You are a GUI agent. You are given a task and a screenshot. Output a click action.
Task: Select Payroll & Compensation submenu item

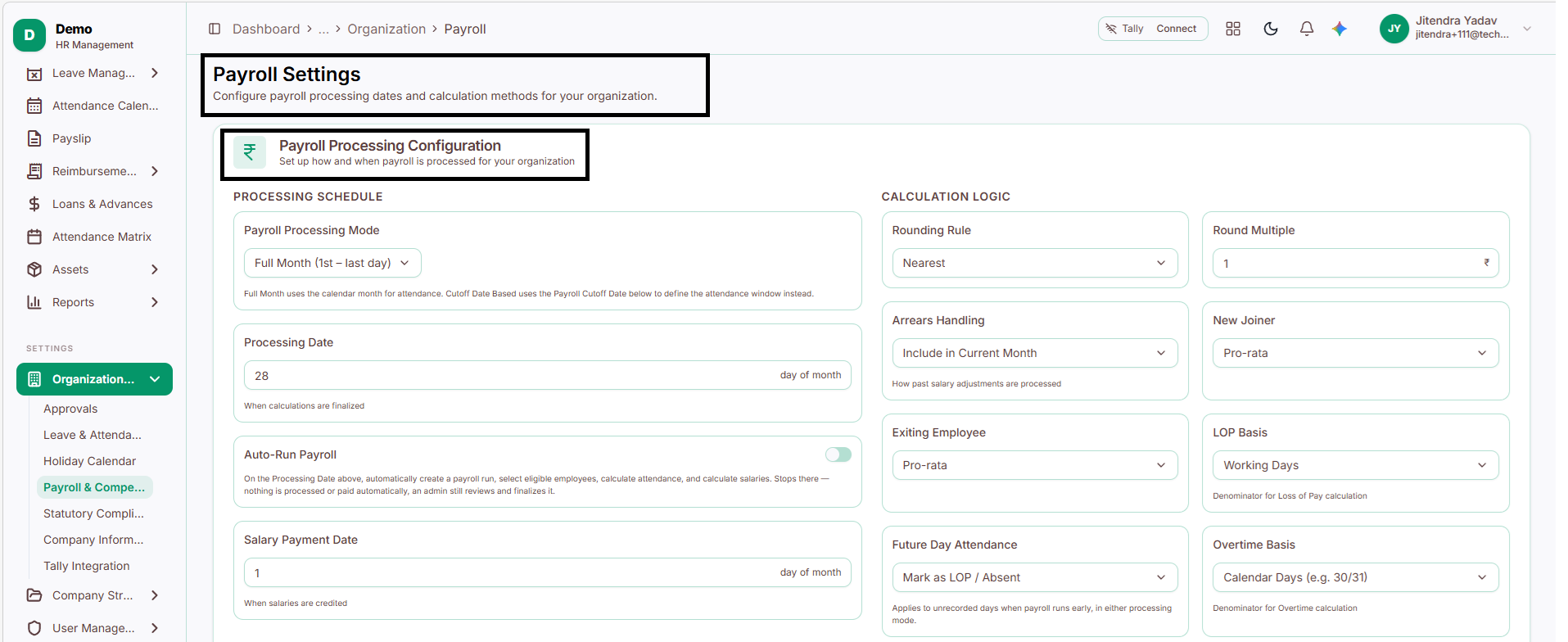[x=94, y=487]
